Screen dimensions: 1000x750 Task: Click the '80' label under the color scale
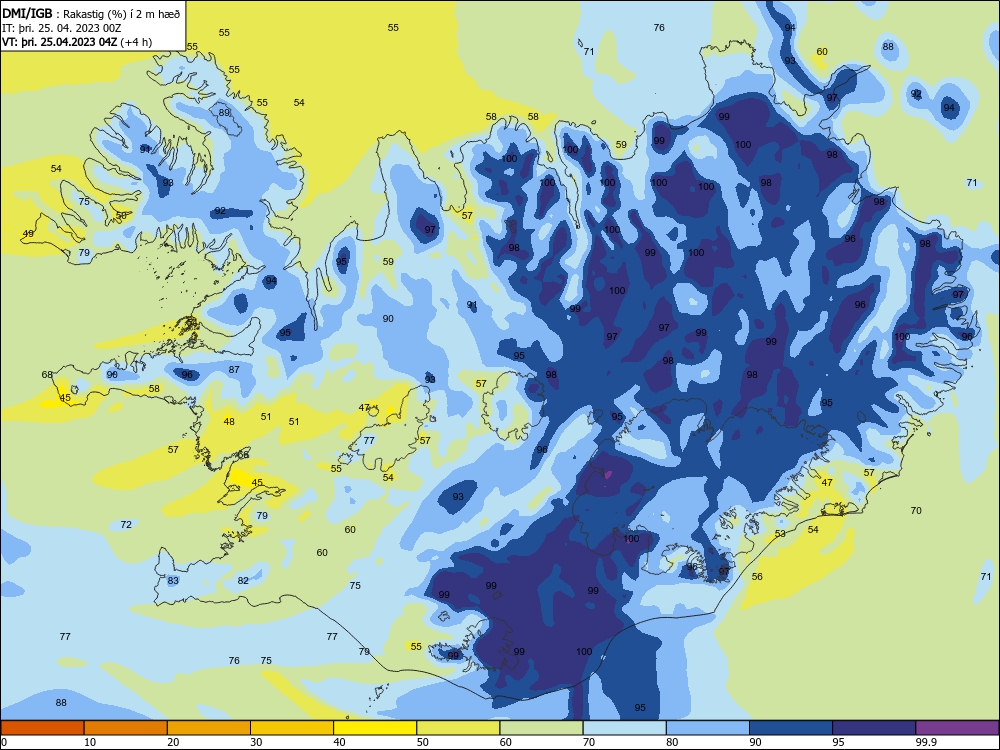(672, 742)
